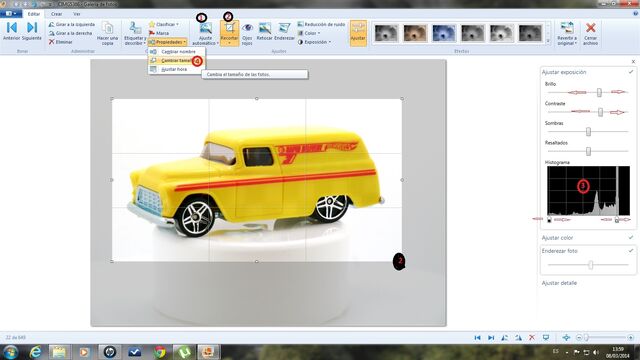This screenshot has width=640, height=360.
Task: Open the Windows Start button
Action: (x=11, y=352)
